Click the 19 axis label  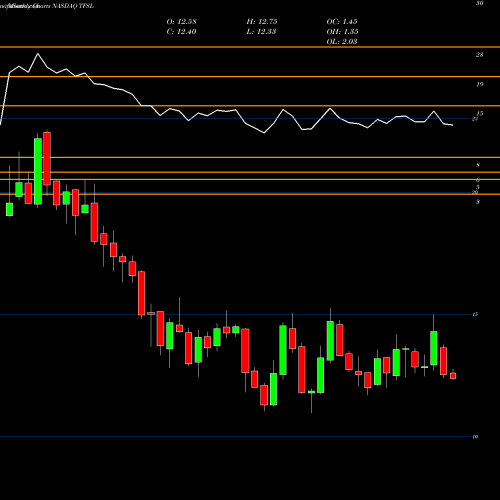pos(479,84)
